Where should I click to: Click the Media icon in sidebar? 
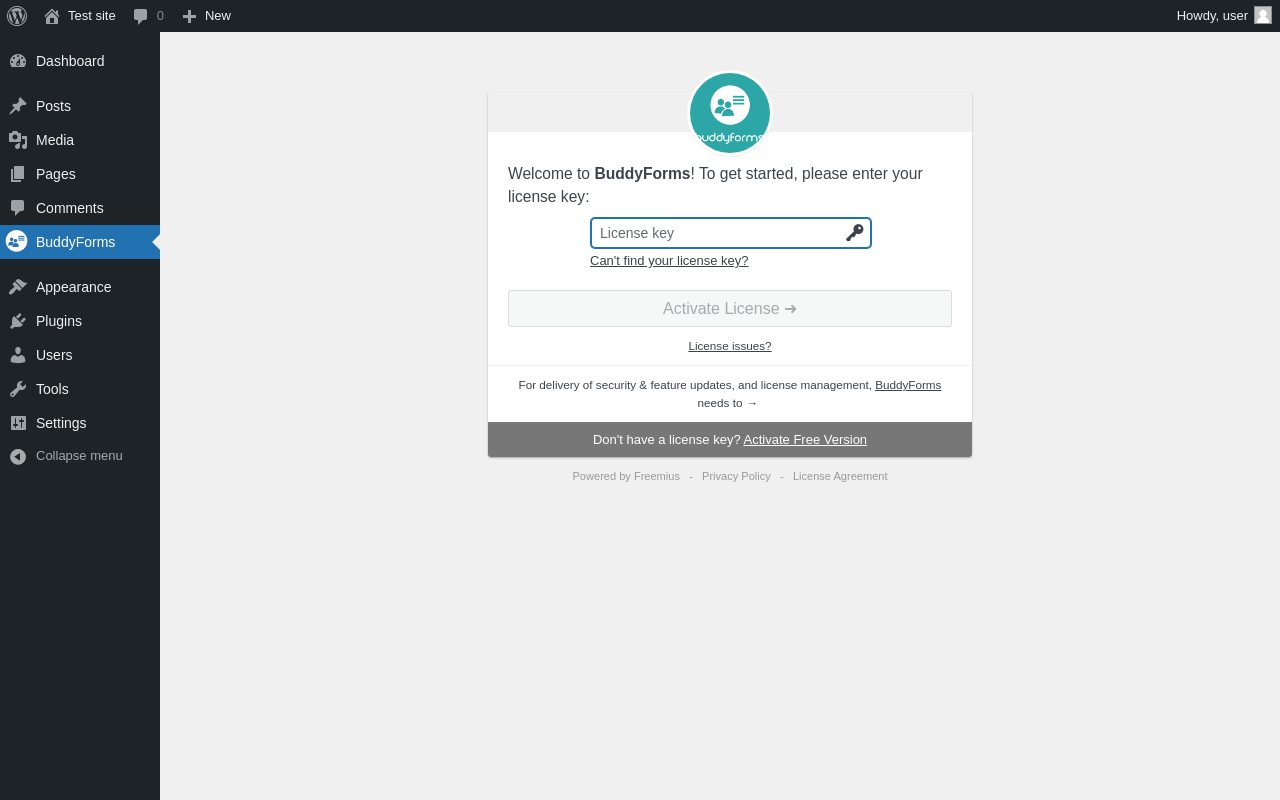18,140
